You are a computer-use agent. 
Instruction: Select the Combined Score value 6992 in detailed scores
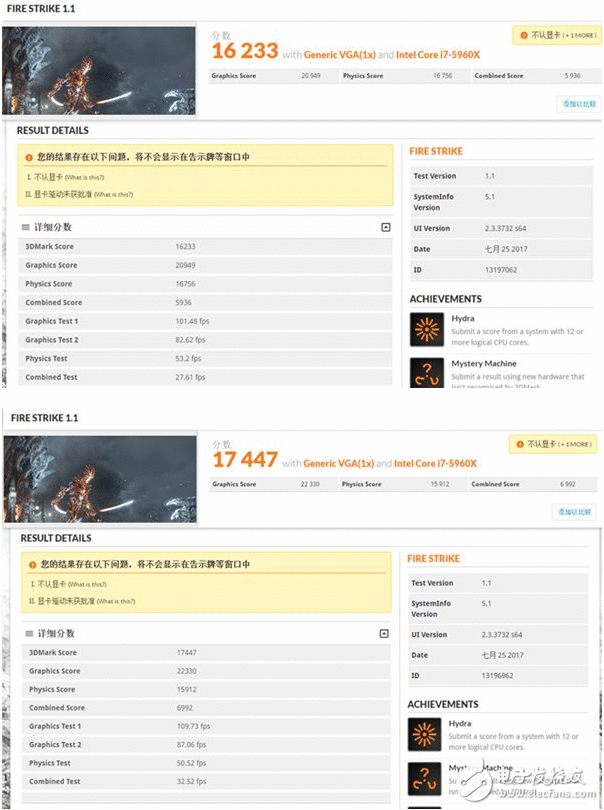(184, 708)
